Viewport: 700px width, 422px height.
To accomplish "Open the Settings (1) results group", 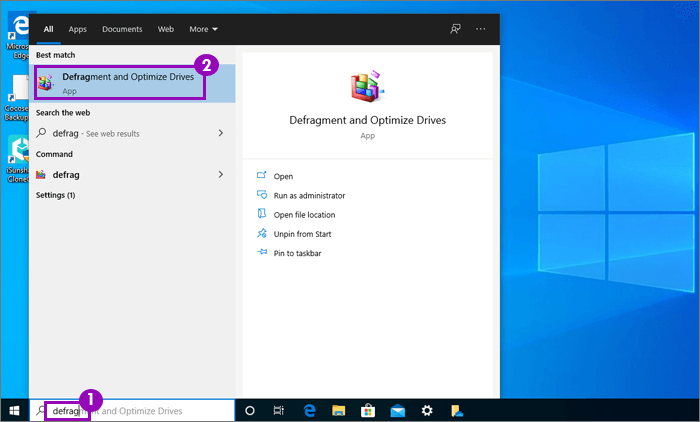I will (55, 195).
